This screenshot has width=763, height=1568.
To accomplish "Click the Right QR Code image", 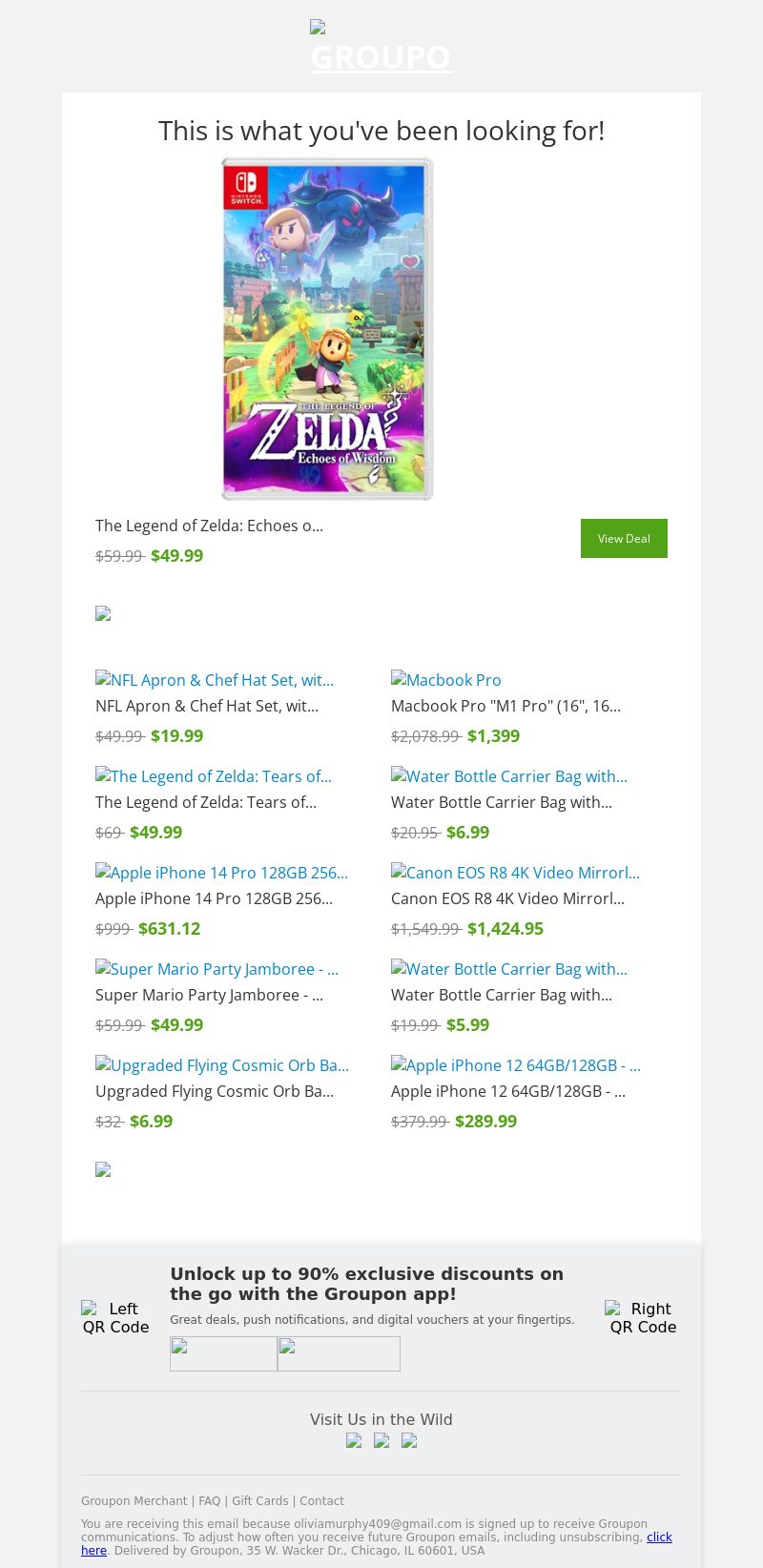I will (x=642, y=1317).
